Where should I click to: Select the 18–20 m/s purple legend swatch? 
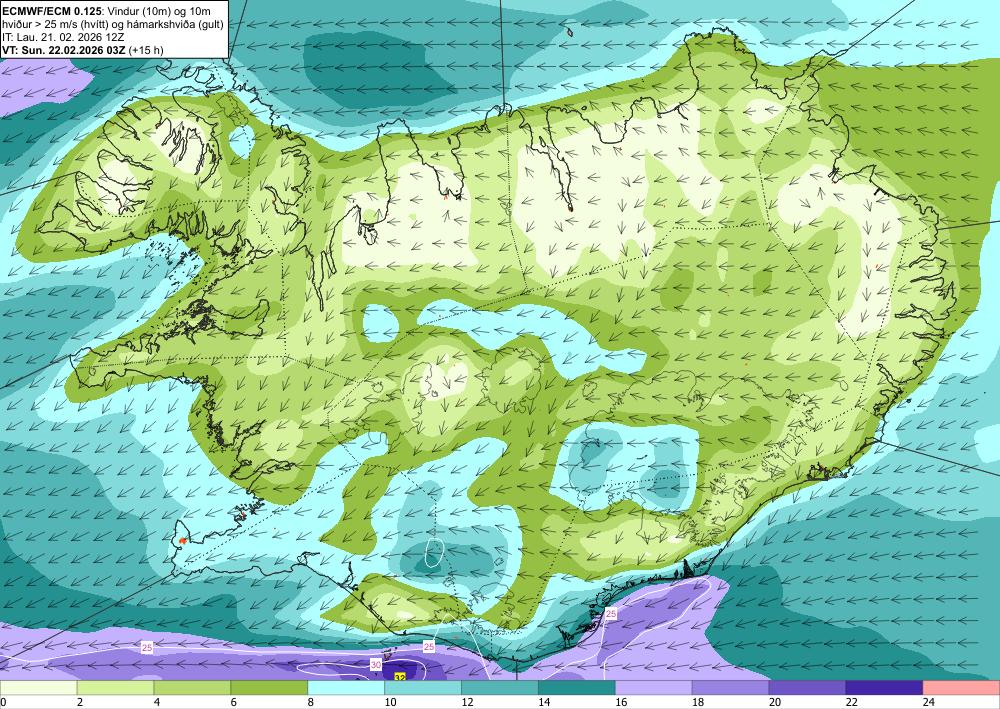click(x=730, y=688)
